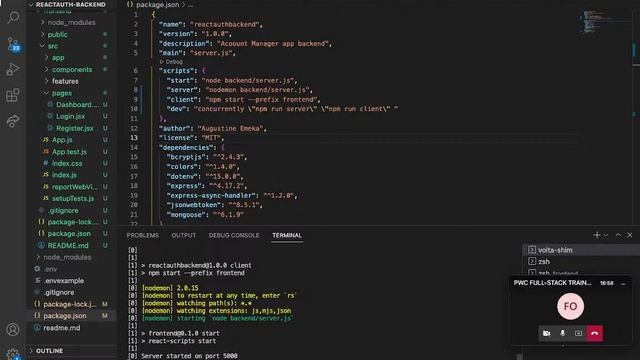This screenshot has height=360, width=640.
Task: Click share screen button in call widget
Action: point(578,333)
